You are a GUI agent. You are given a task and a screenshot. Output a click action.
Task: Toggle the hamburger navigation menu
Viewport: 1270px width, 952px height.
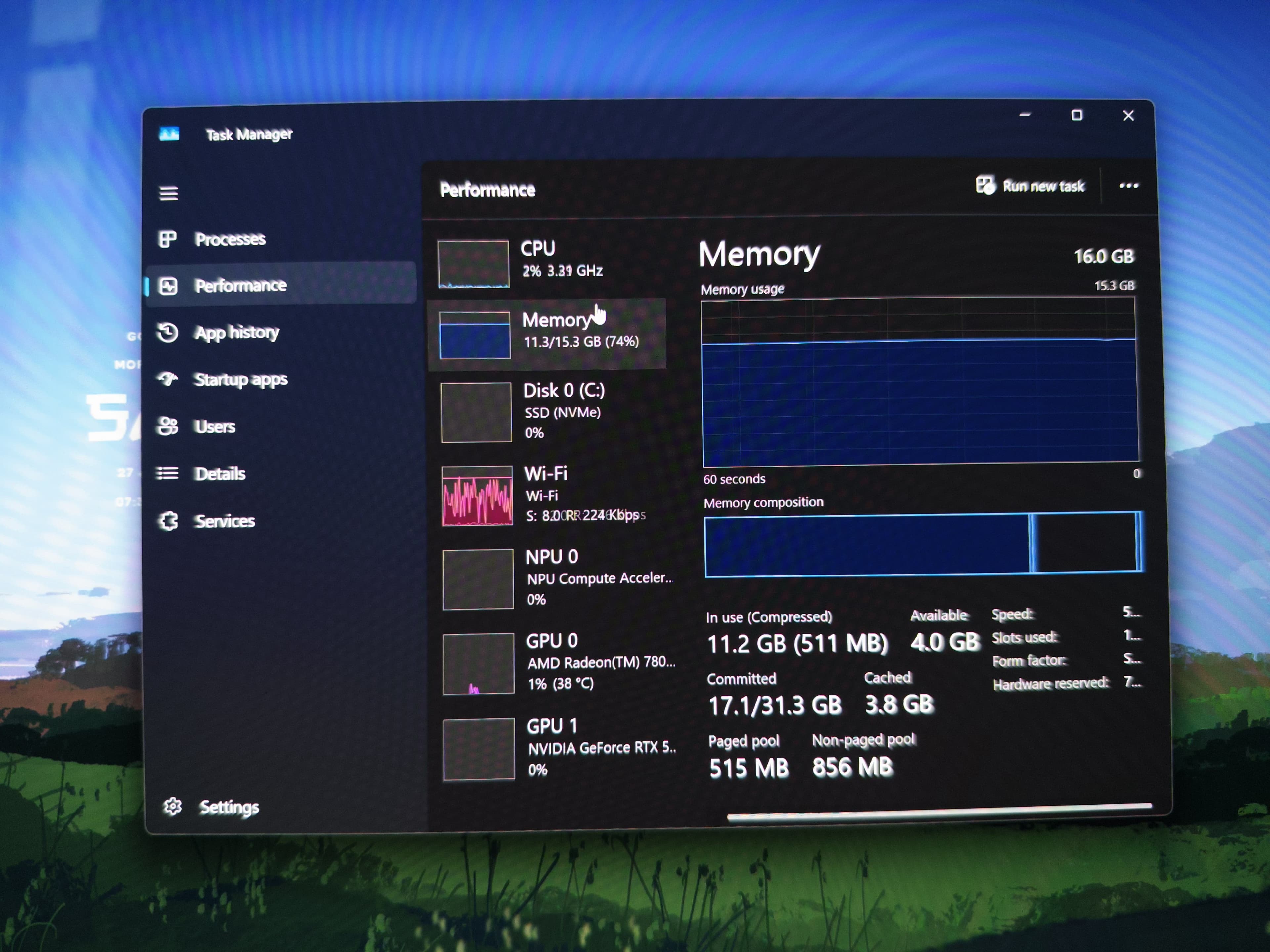click(168, 193)
